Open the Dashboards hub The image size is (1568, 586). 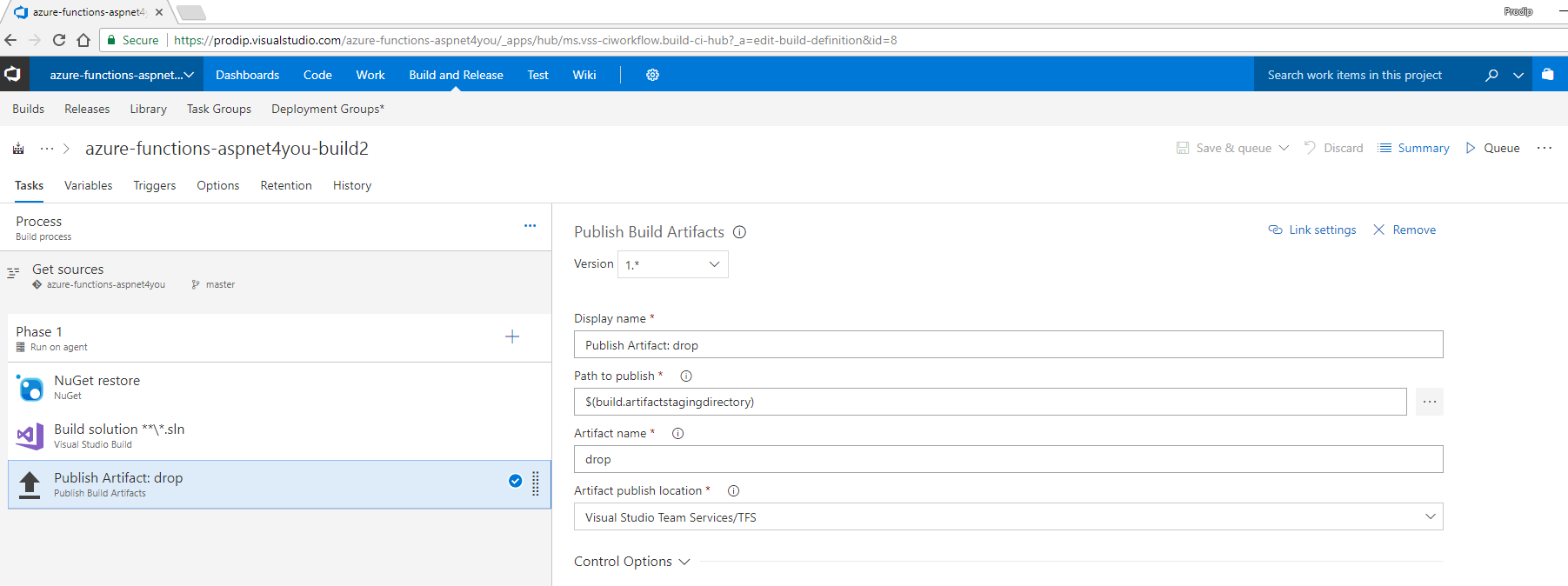point(248,75)
